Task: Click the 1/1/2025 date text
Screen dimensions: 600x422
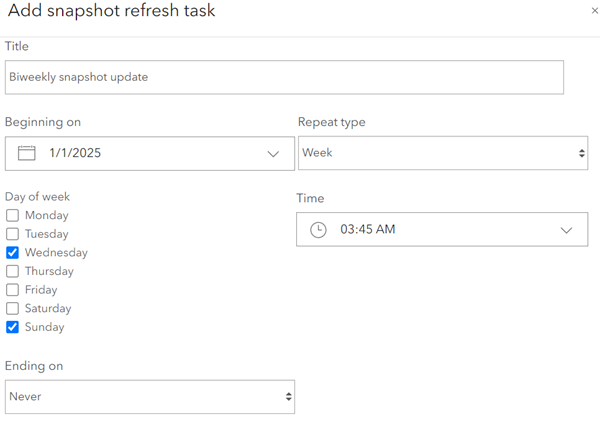Action: (75, 154)
